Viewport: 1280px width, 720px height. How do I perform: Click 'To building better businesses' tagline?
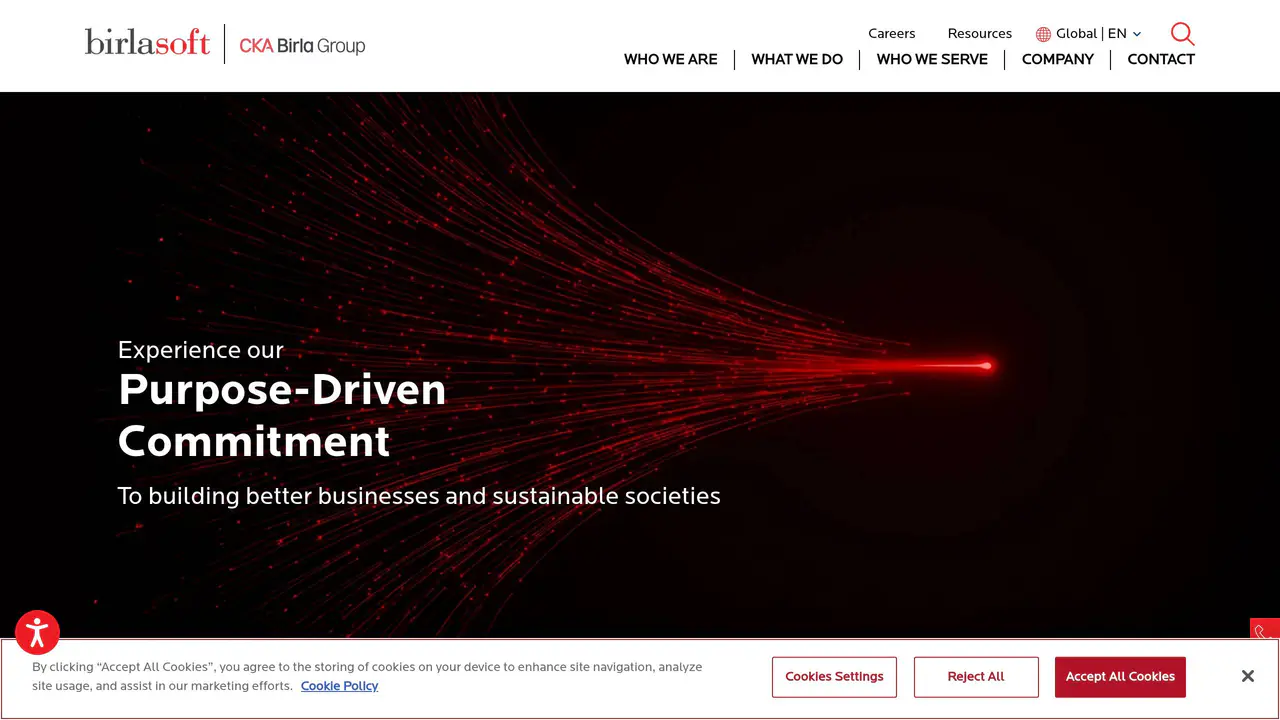419,495
